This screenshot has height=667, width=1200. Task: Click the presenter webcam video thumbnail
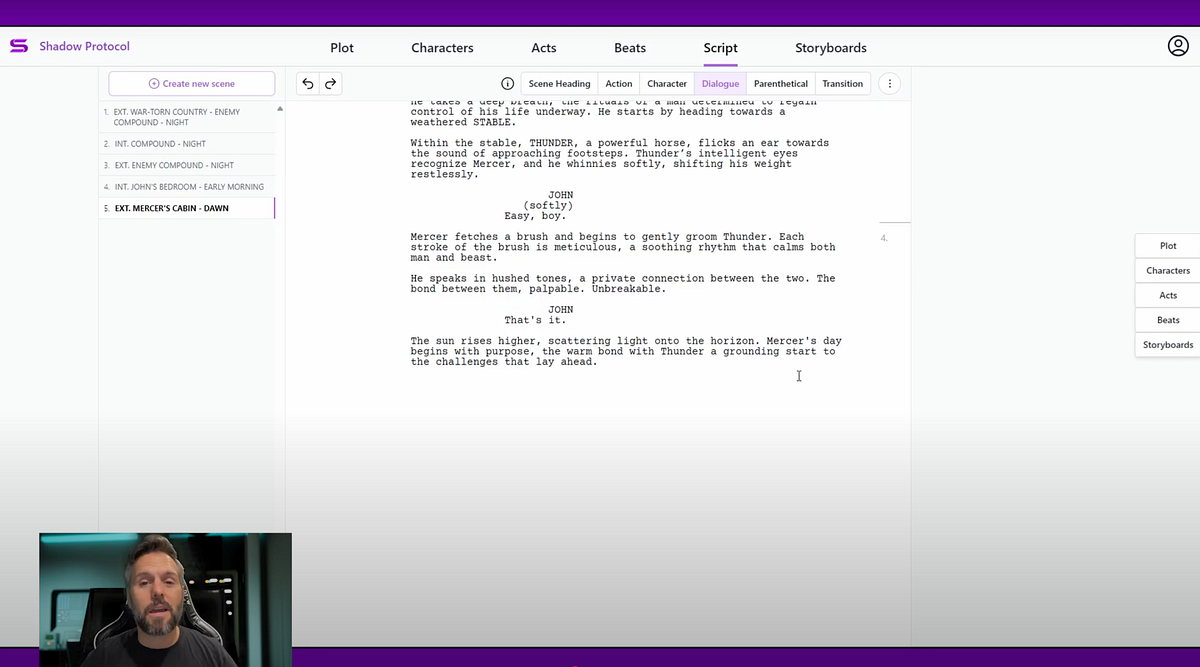pos(165,598)
